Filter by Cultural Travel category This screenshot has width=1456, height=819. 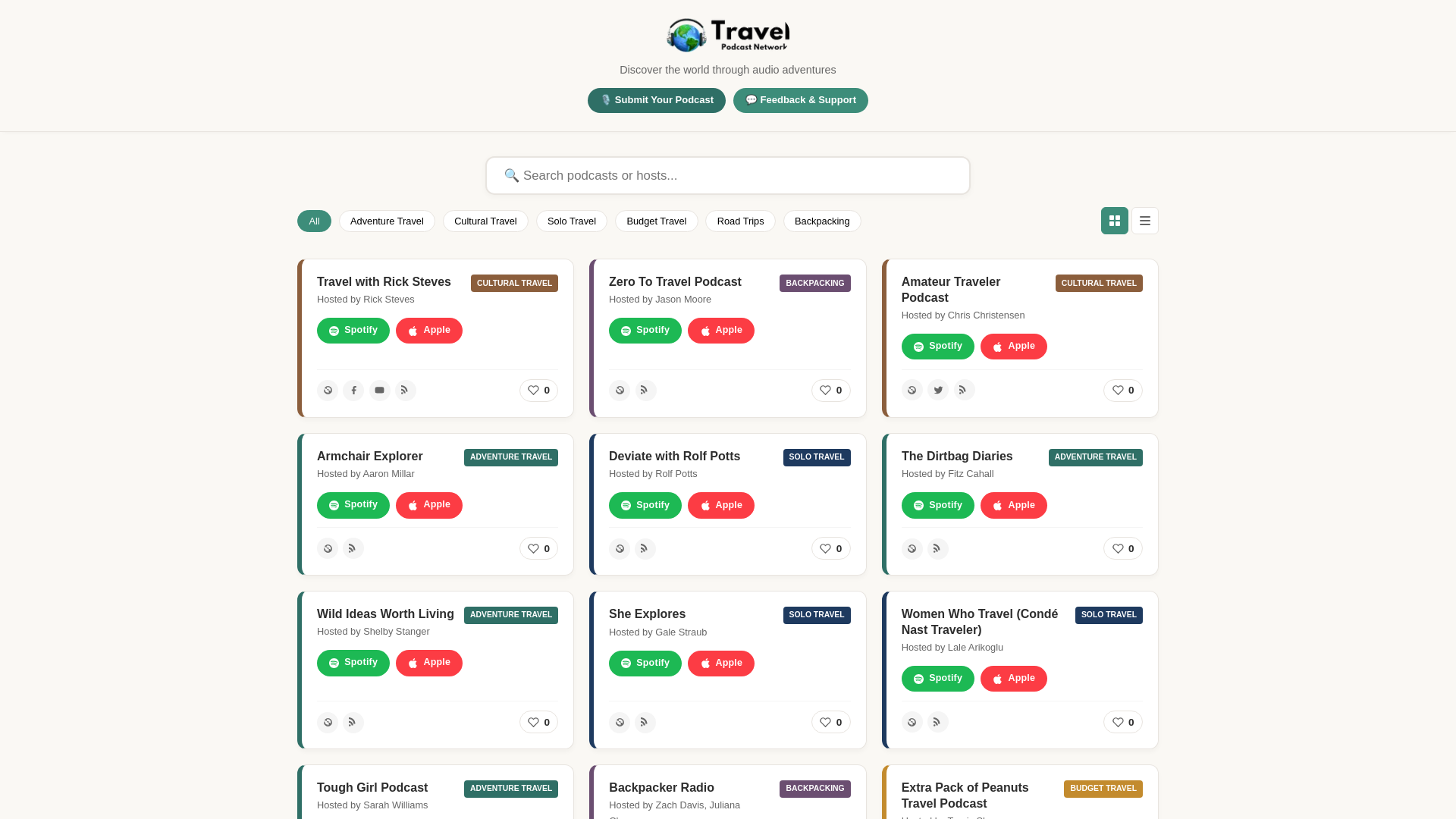[485, 221]
